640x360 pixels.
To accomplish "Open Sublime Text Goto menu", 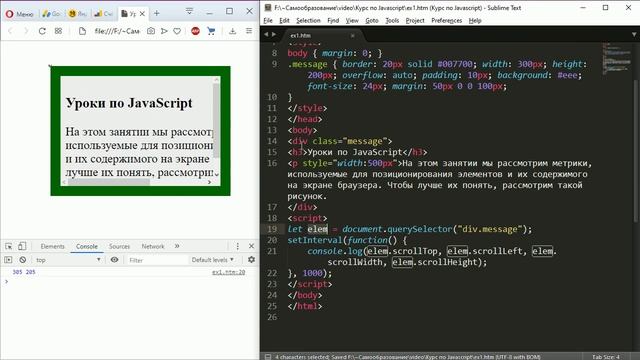I will point(371,20).
